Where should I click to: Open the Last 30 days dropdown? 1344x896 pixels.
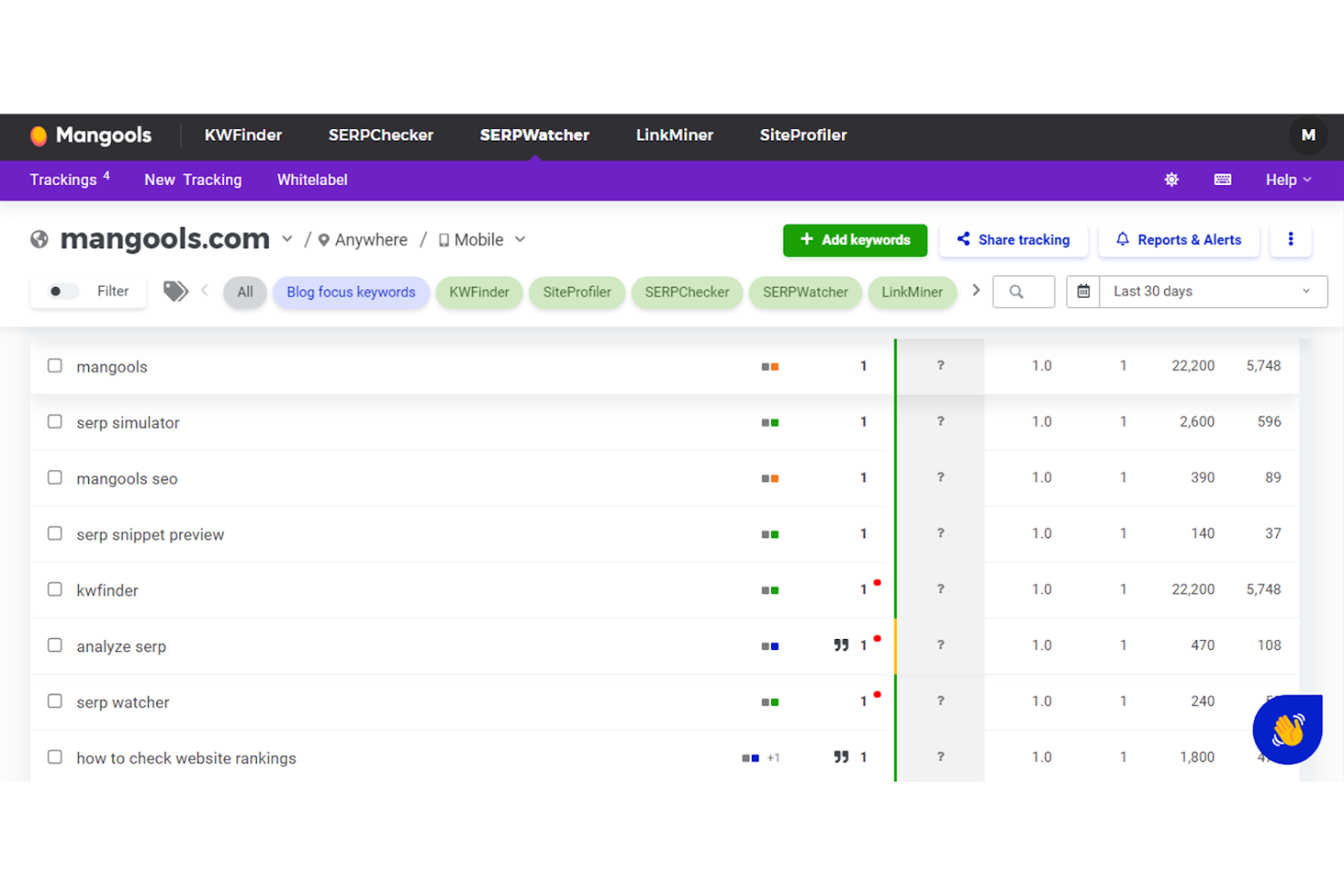point(1213,291)
